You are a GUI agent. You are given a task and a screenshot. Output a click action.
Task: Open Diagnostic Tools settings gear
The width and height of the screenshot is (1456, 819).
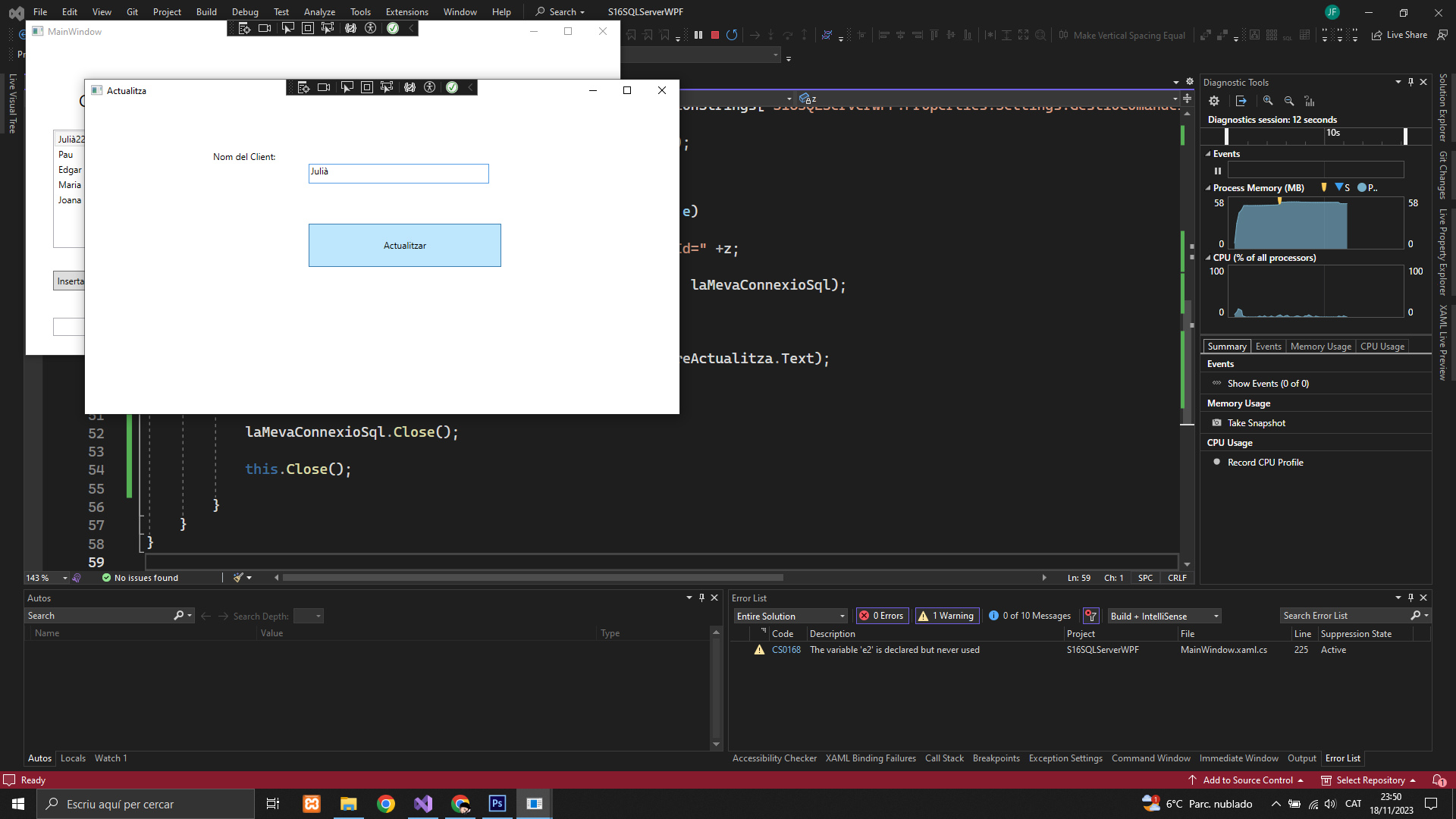(x=1214, y=101)
